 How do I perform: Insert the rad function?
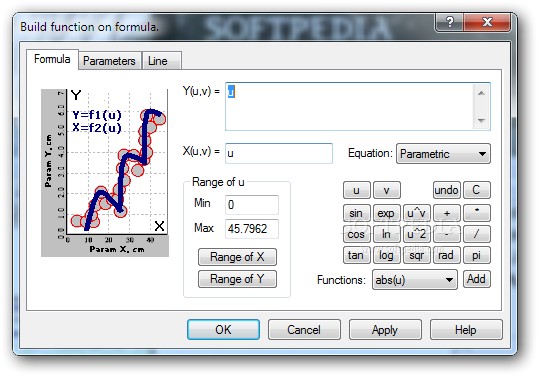[x=446, y=255]
